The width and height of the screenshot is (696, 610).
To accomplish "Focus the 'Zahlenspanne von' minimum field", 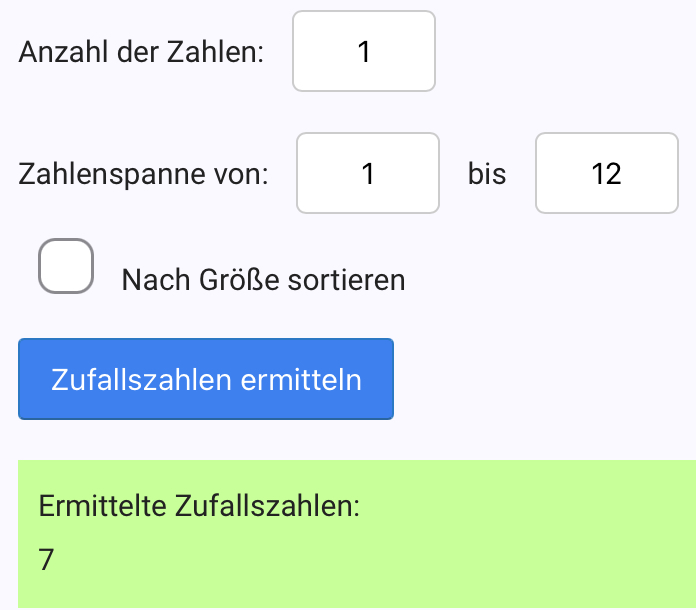I will 368,174.
